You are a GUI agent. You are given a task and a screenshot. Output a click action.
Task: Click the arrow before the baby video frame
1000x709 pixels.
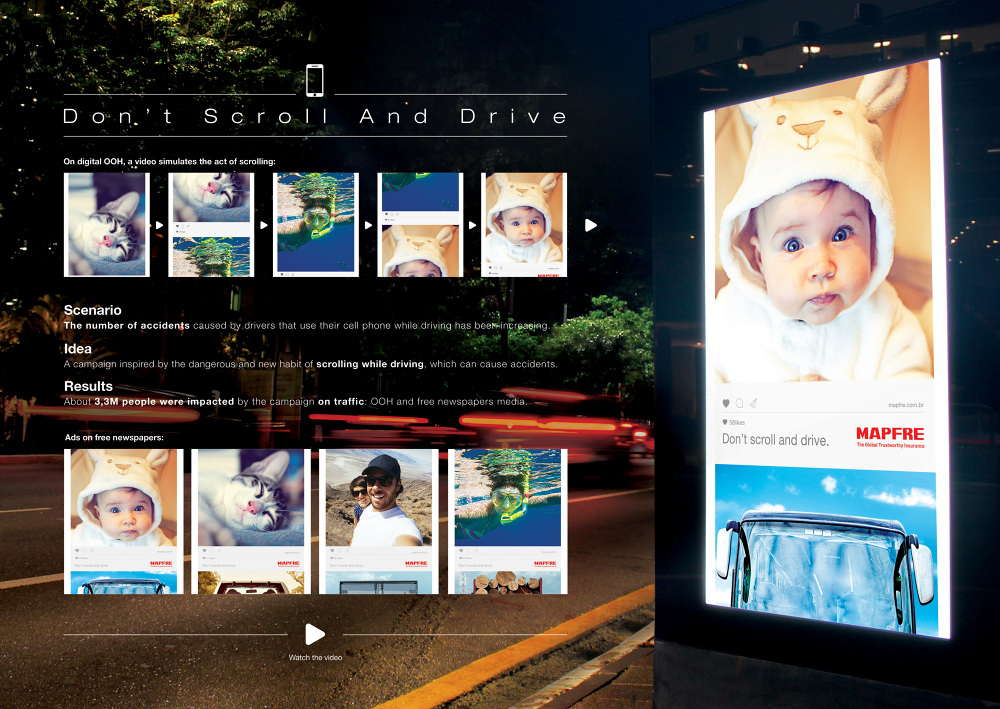pyautogui.click(x=472, y=225)
